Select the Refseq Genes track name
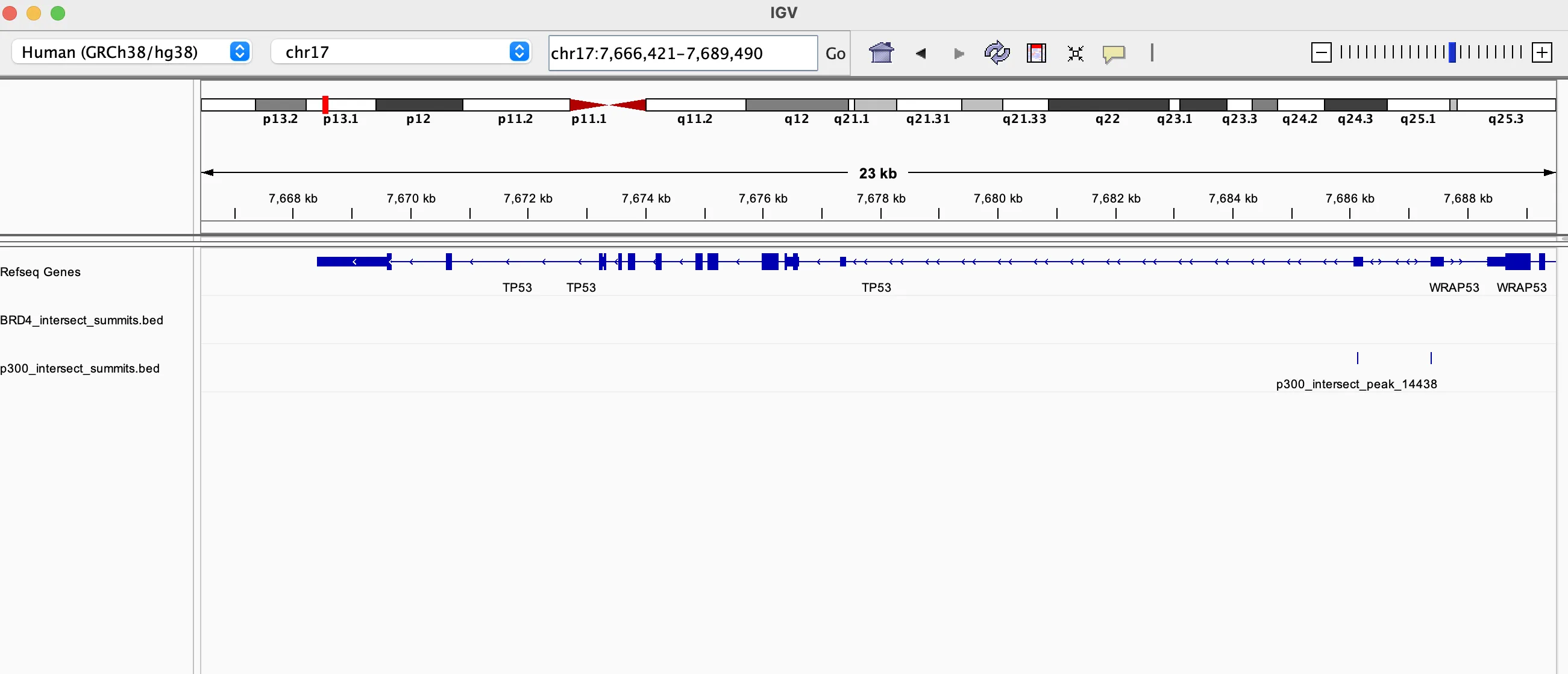The height and width of the screenshot is (674, 1568). (x=40, y=271)
